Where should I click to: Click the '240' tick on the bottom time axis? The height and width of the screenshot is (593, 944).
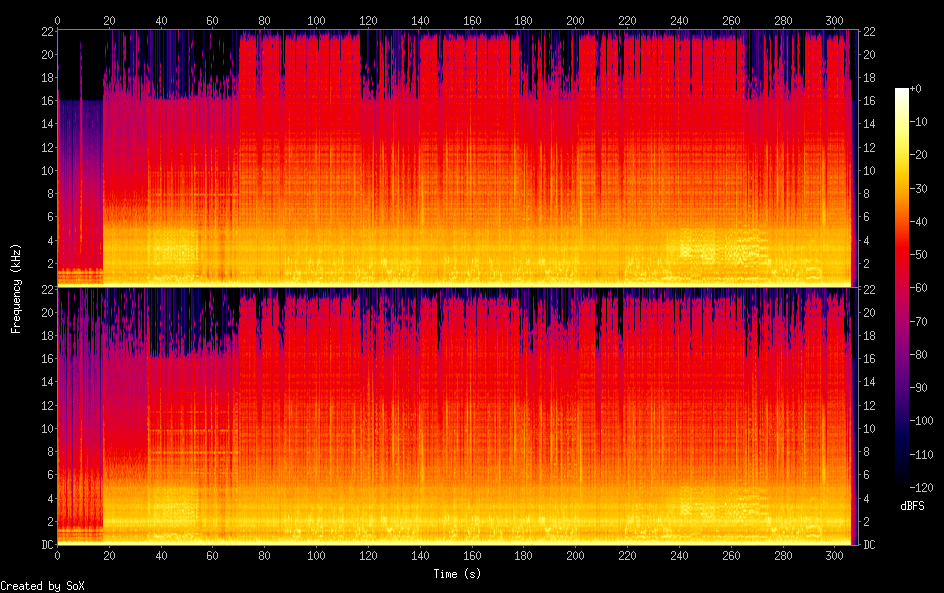(679, 555)
